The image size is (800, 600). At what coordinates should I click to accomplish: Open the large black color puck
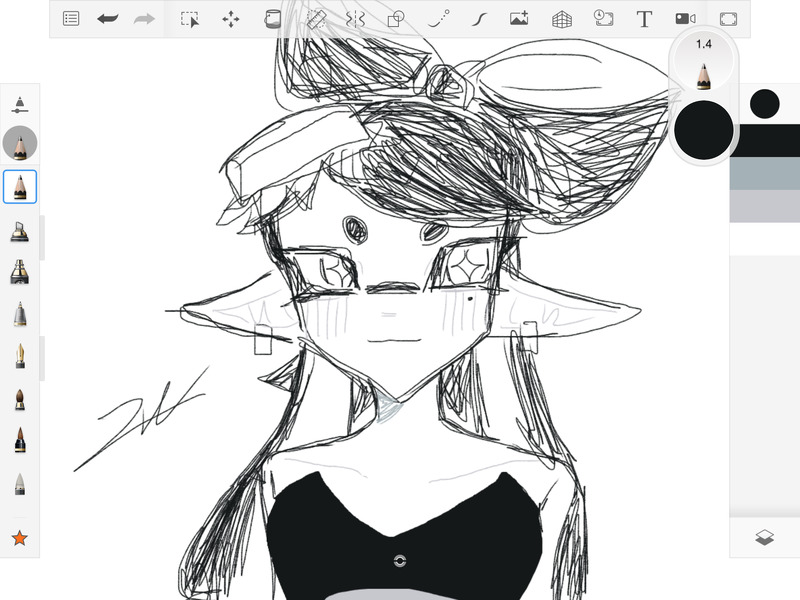tap(704, 130)
